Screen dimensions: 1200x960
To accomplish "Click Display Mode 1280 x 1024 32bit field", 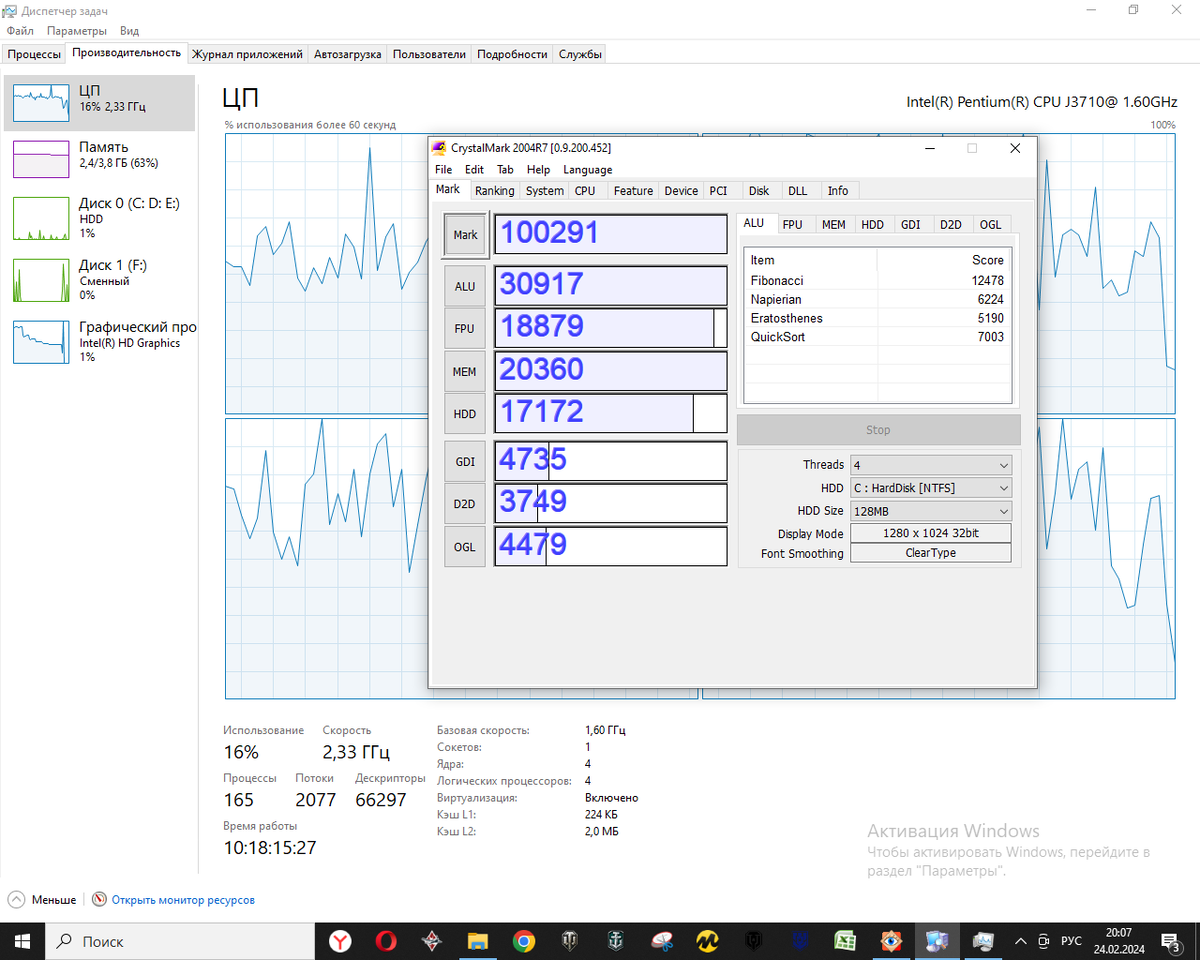I will (x=931, y=534).
